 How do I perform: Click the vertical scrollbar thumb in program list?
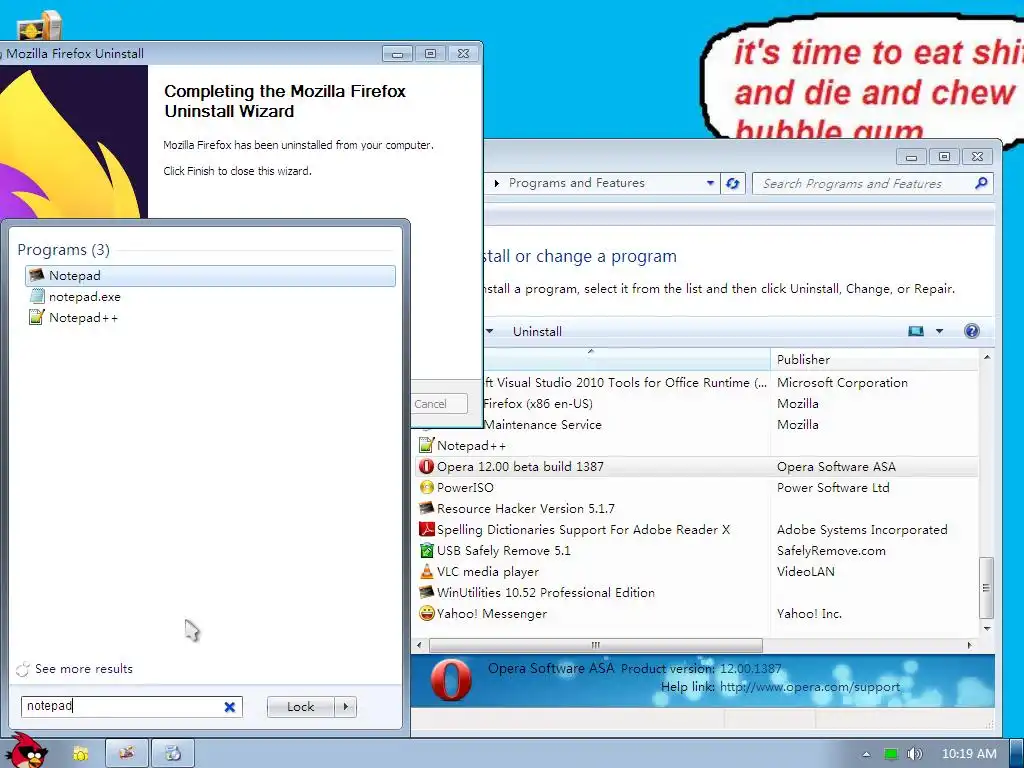click(x=987, y=588)
